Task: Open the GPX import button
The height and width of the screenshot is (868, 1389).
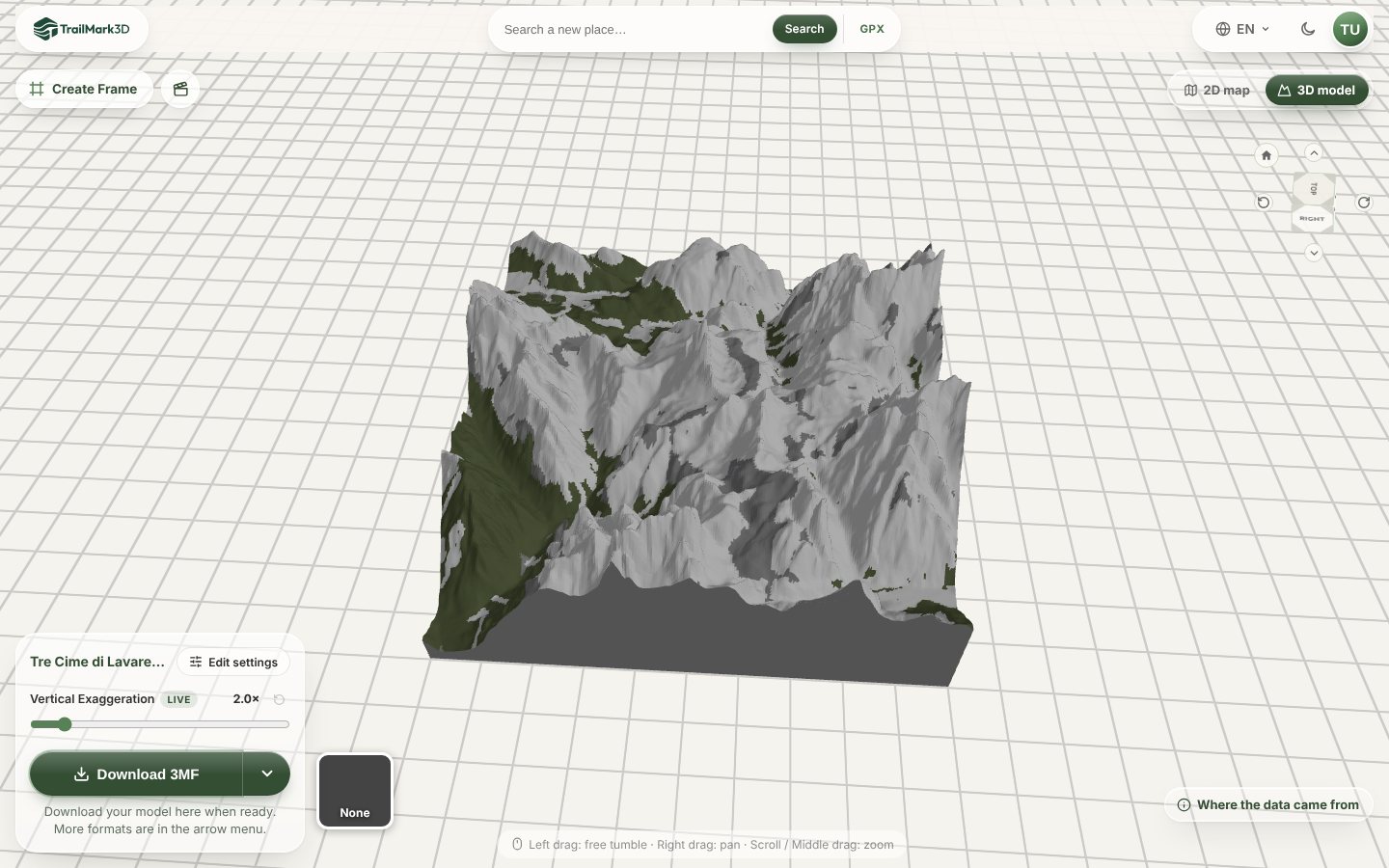Action: (872, 29)
